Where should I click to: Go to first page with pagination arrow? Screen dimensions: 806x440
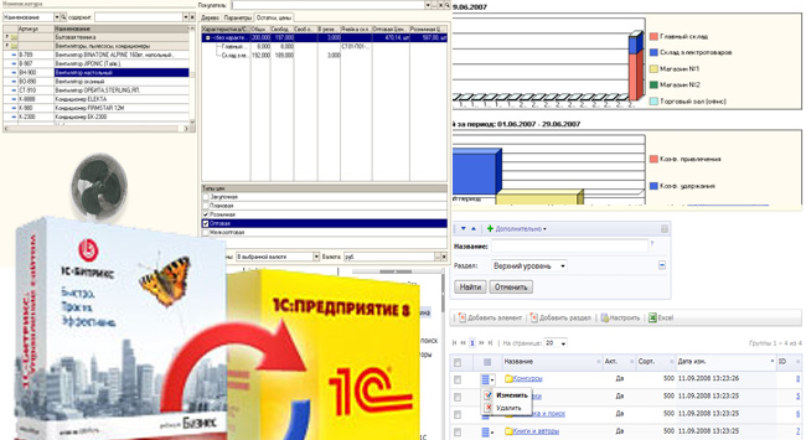coord(454,343)
